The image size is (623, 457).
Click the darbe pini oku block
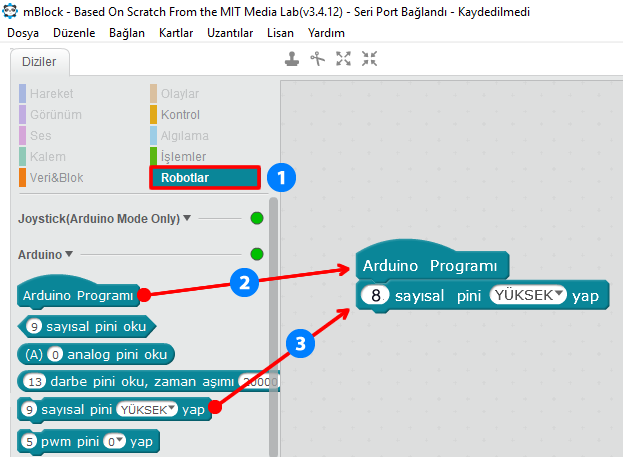coord(148,381)
